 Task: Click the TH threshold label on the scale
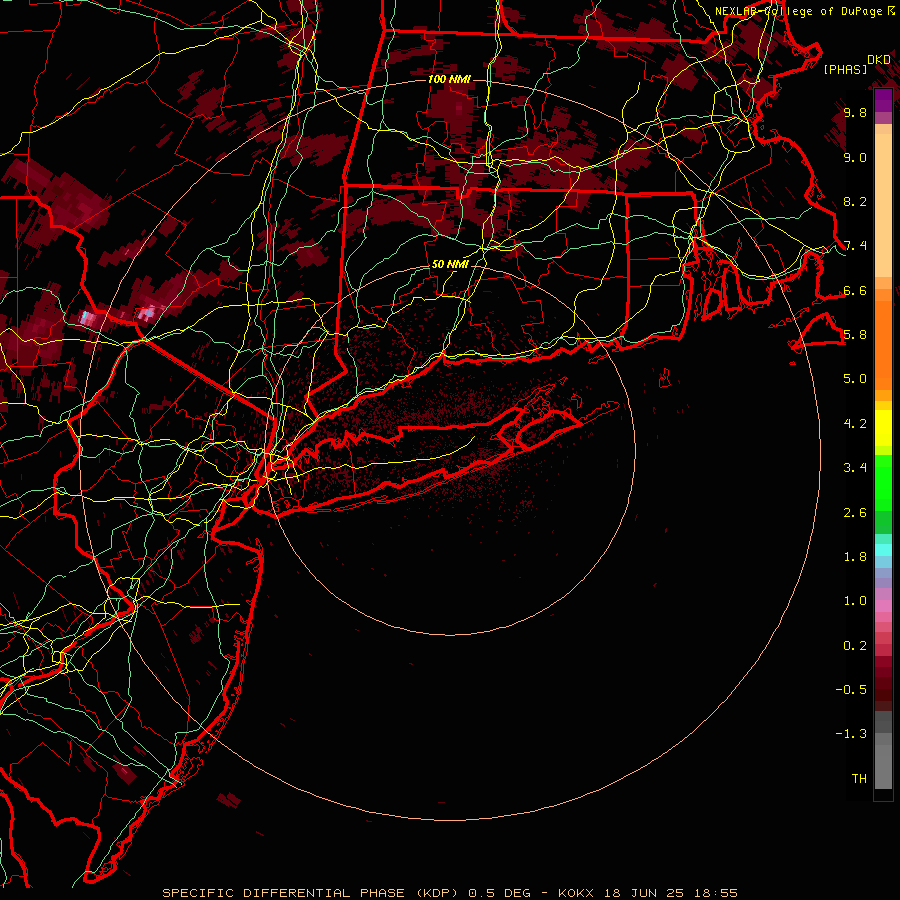pos(859,779)
